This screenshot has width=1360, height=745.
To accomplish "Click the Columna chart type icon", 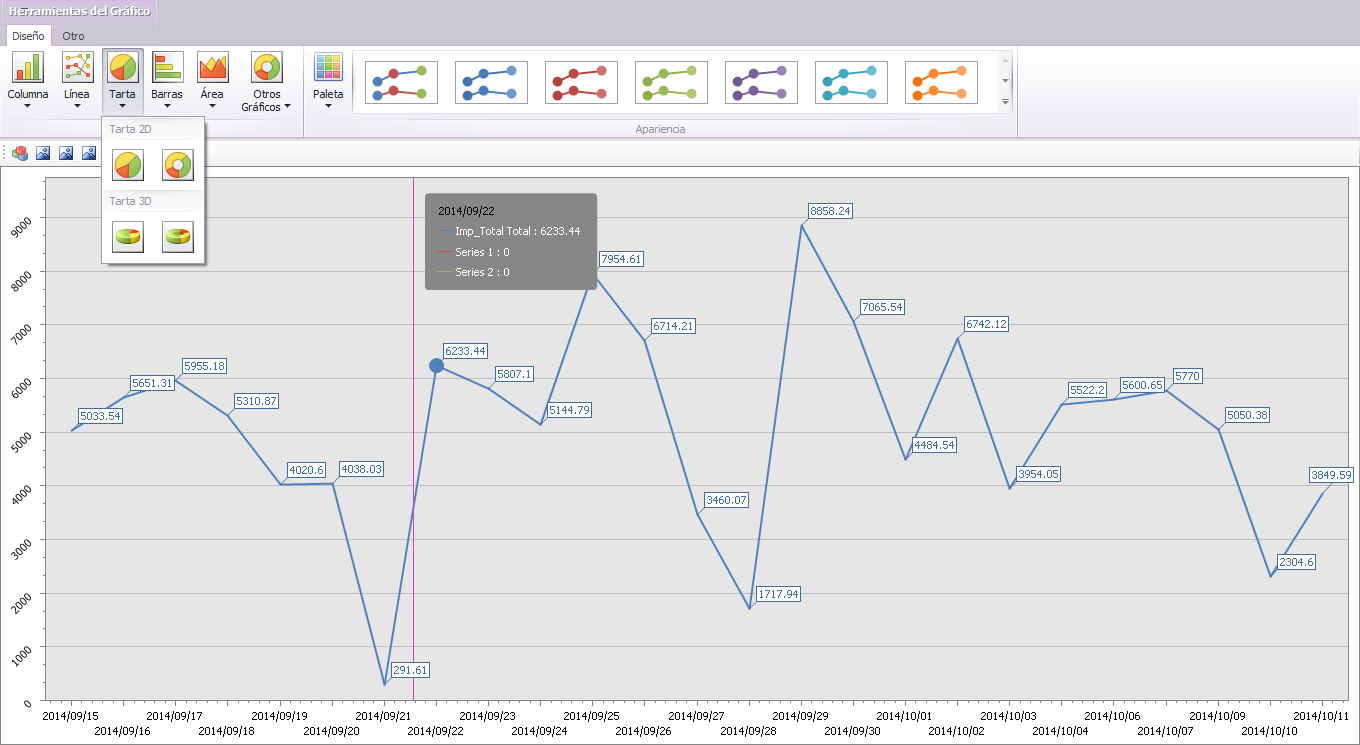I will point(28,68).
